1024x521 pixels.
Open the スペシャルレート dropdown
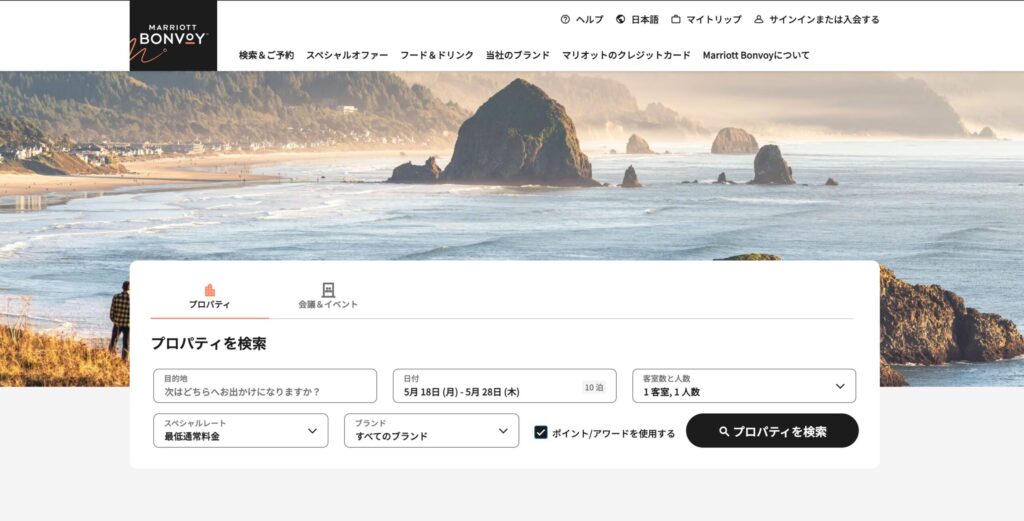240,431
